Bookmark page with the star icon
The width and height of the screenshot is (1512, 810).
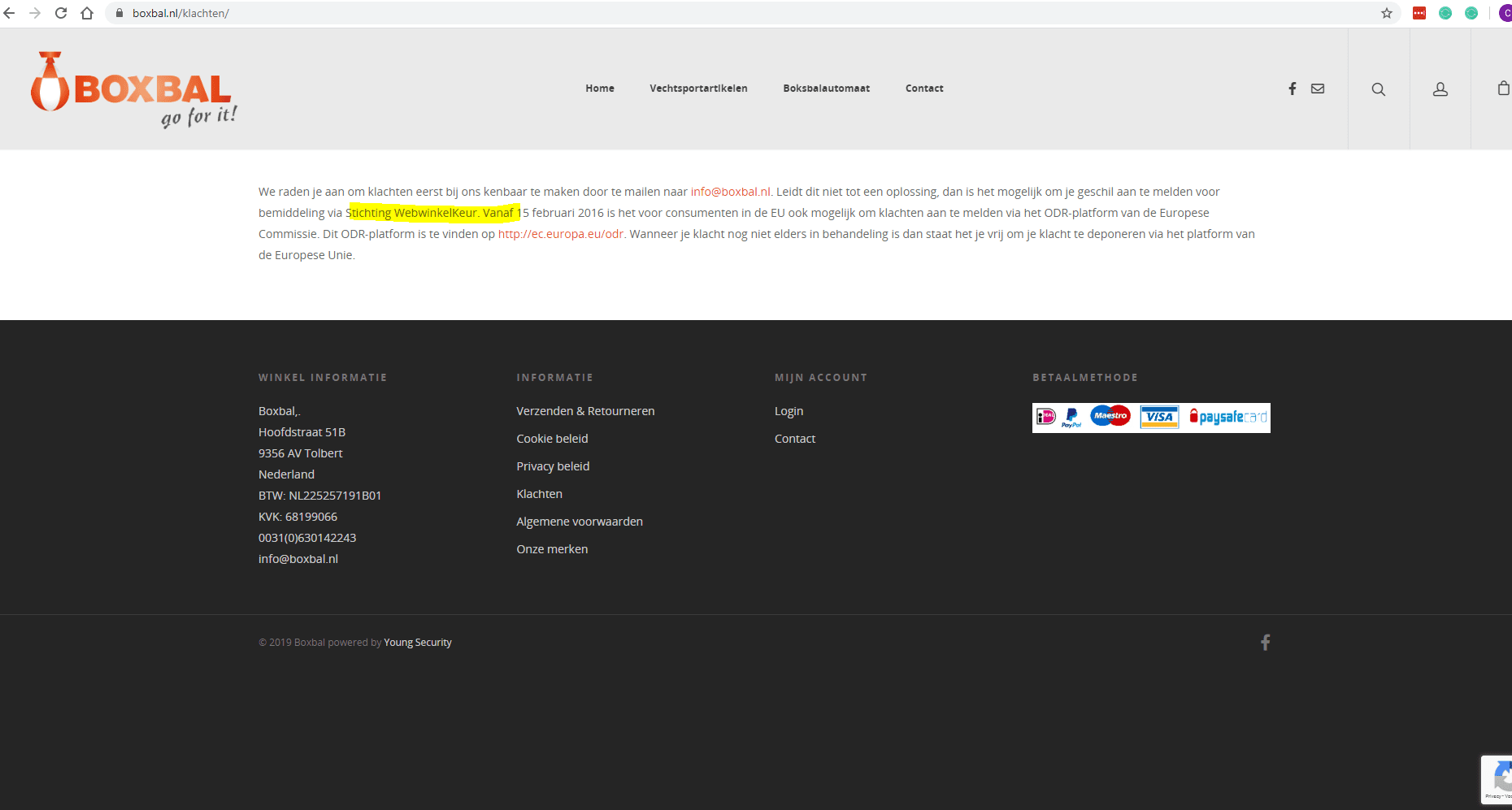pyautogui.click(x=1387, y=13)
